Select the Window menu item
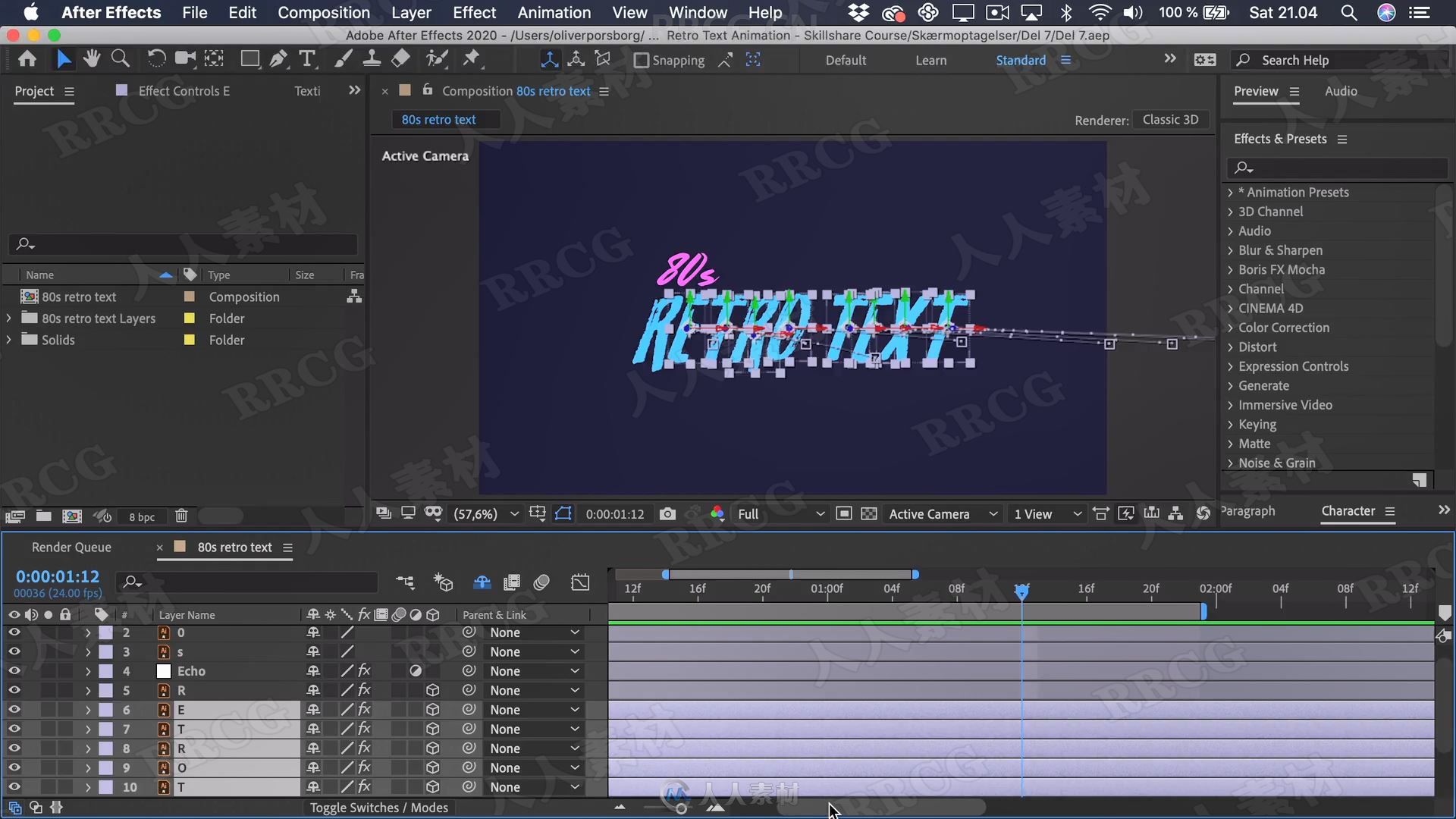The height and width of the screenshot is (819, 1456). point(697,12)
